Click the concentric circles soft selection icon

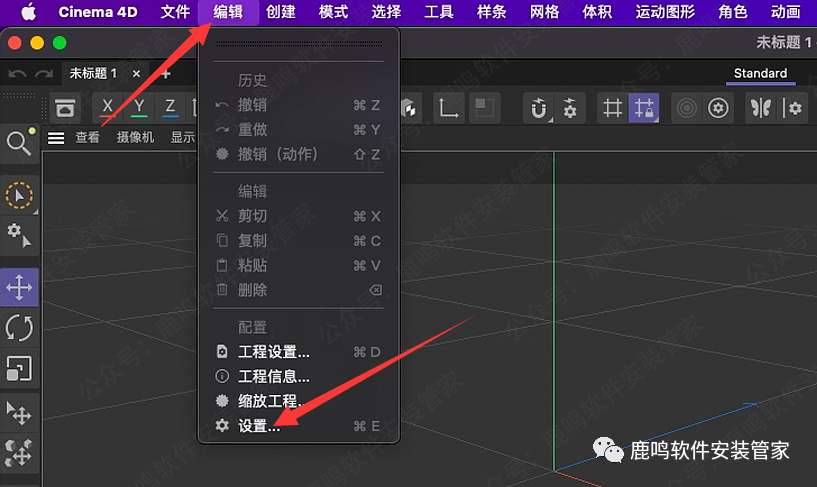(687, 108)
